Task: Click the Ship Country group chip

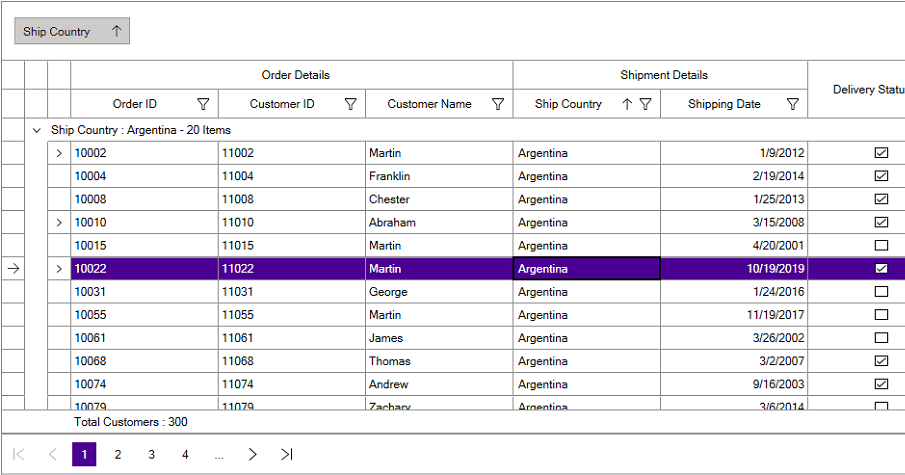Action: click(x=71, y=32)
